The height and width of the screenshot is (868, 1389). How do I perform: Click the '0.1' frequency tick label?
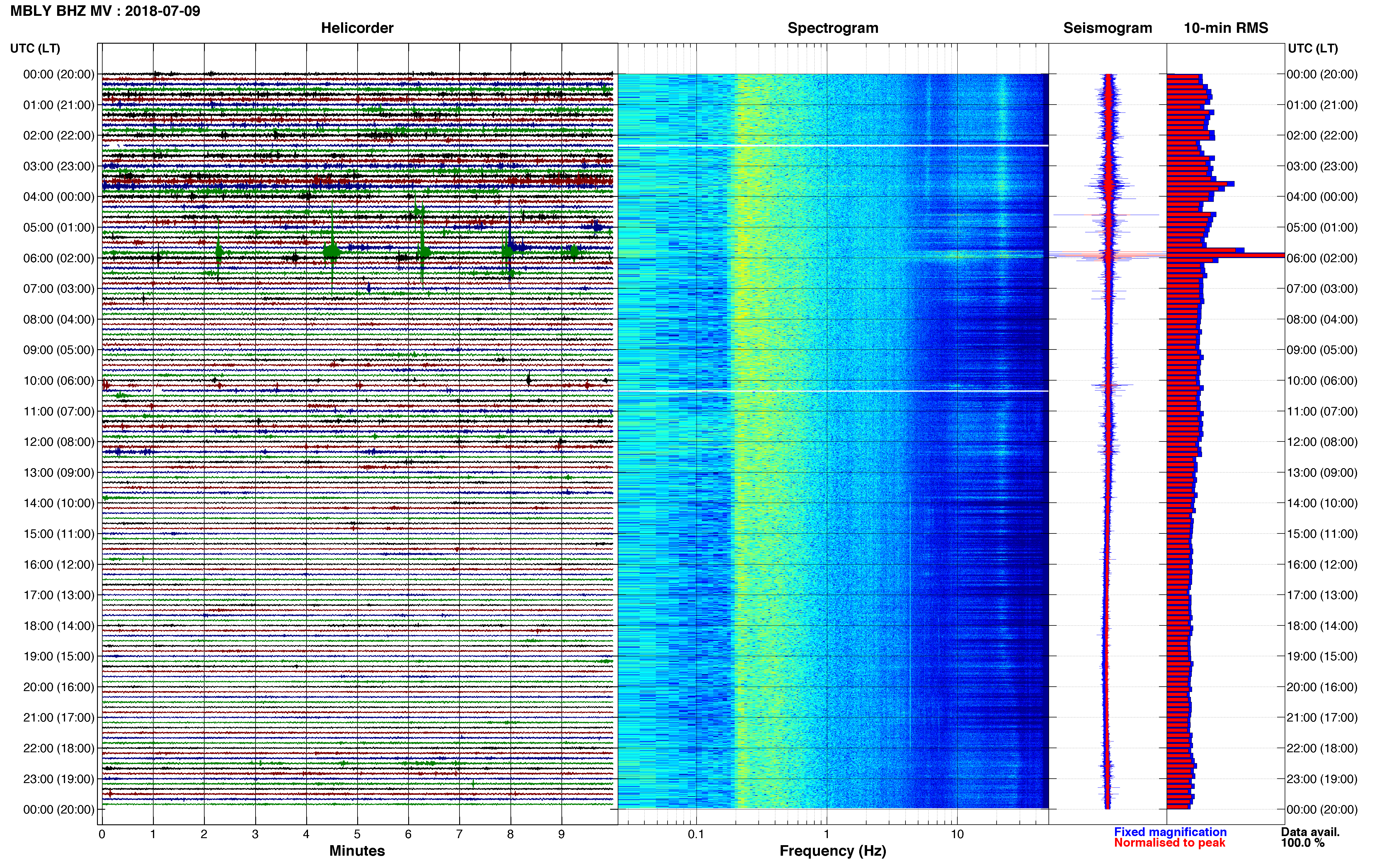tap(696, 834)
